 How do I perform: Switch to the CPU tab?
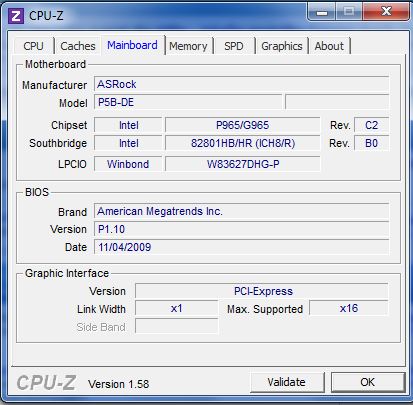click(34, 46)
